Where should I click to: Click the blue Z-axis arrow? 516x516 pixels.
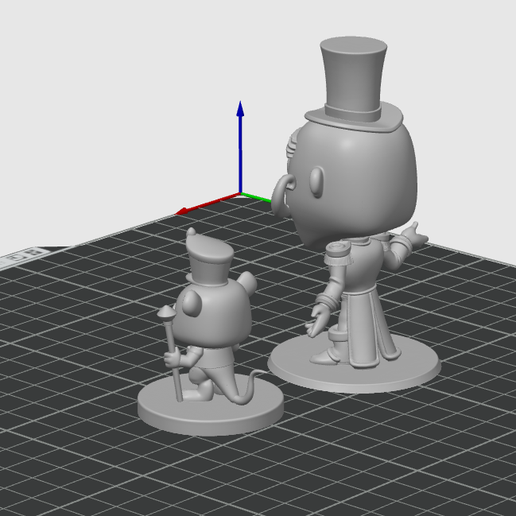click(x=240, y=147)
